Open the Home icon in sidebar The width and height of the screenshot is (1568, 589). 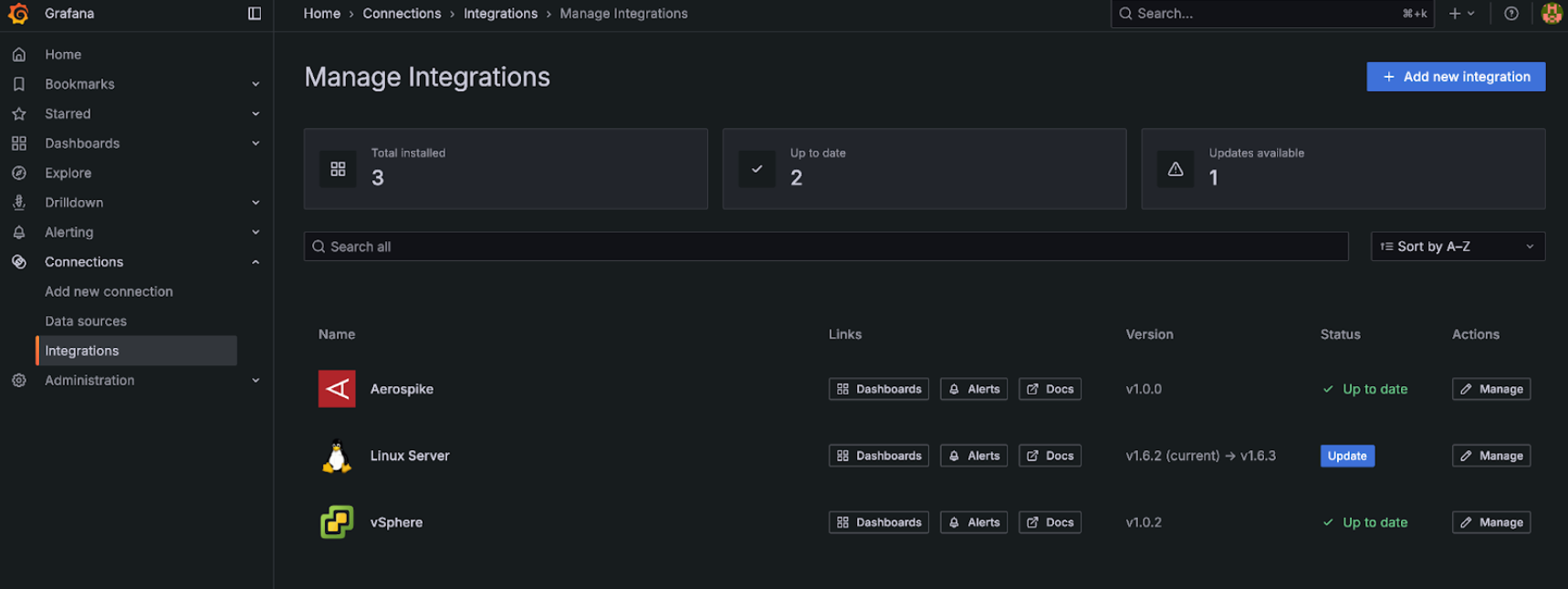tap(19, 55)
